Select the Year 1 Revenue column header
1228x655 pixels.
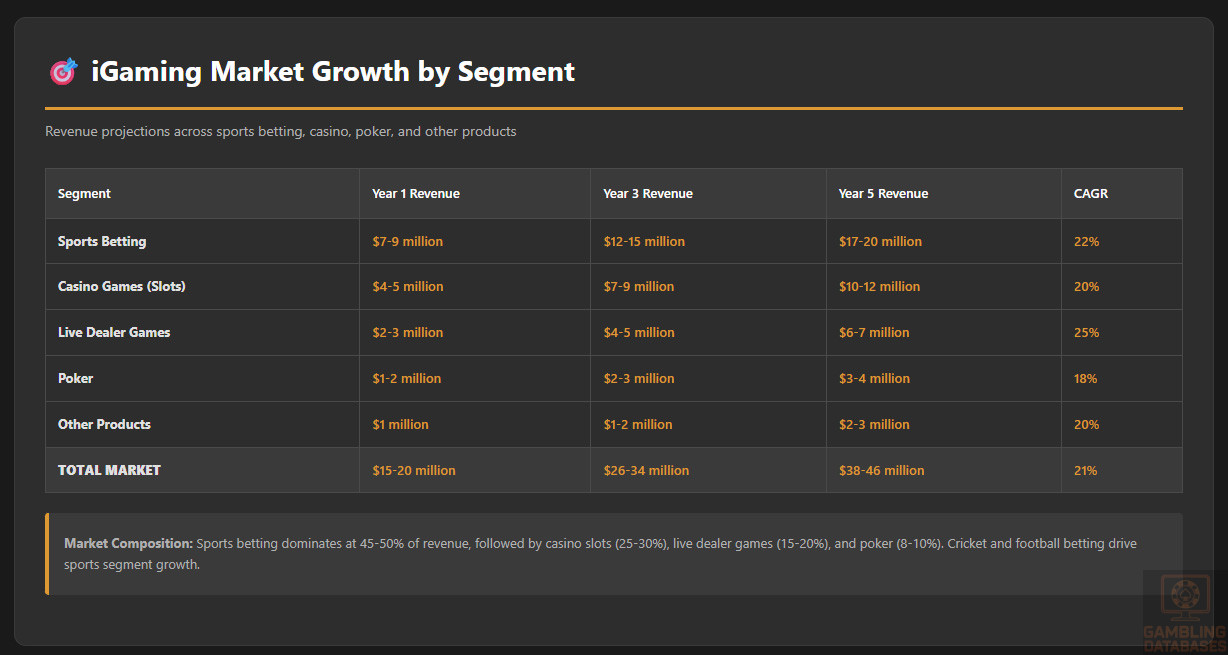415,194
